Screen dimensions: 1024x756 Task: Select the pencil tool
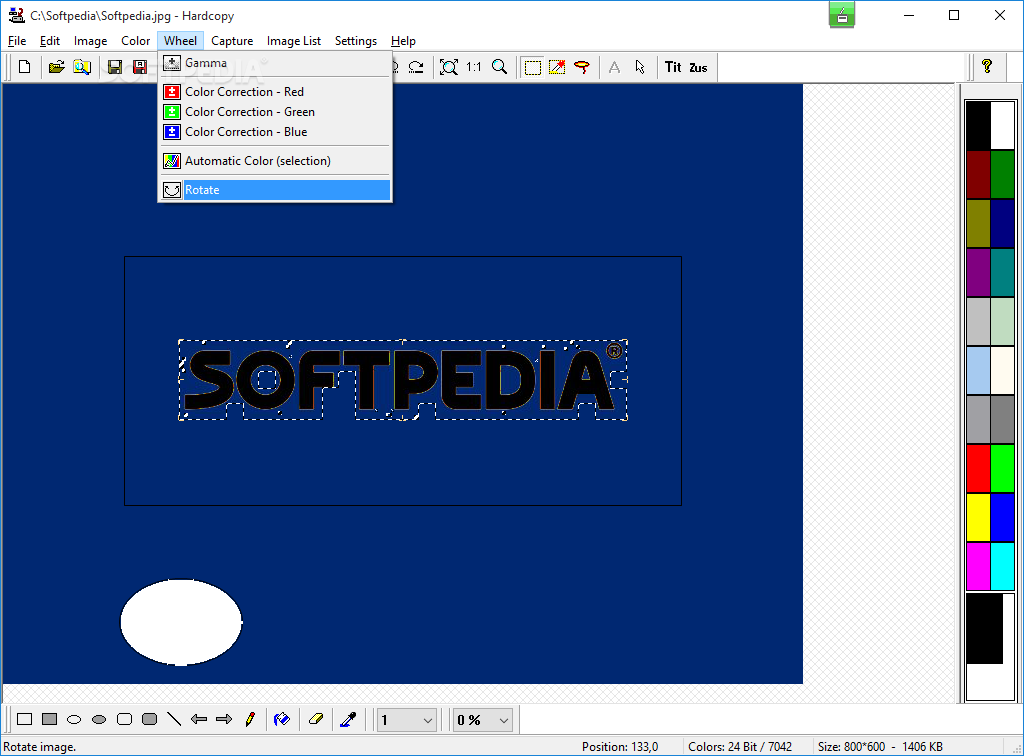250,719
